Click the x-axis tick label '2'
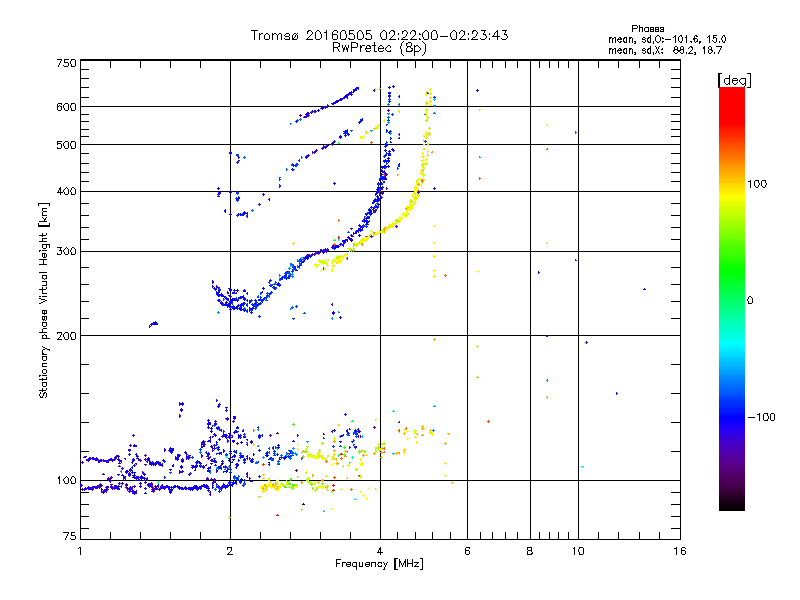800x600 pixels. coord(230,551)
